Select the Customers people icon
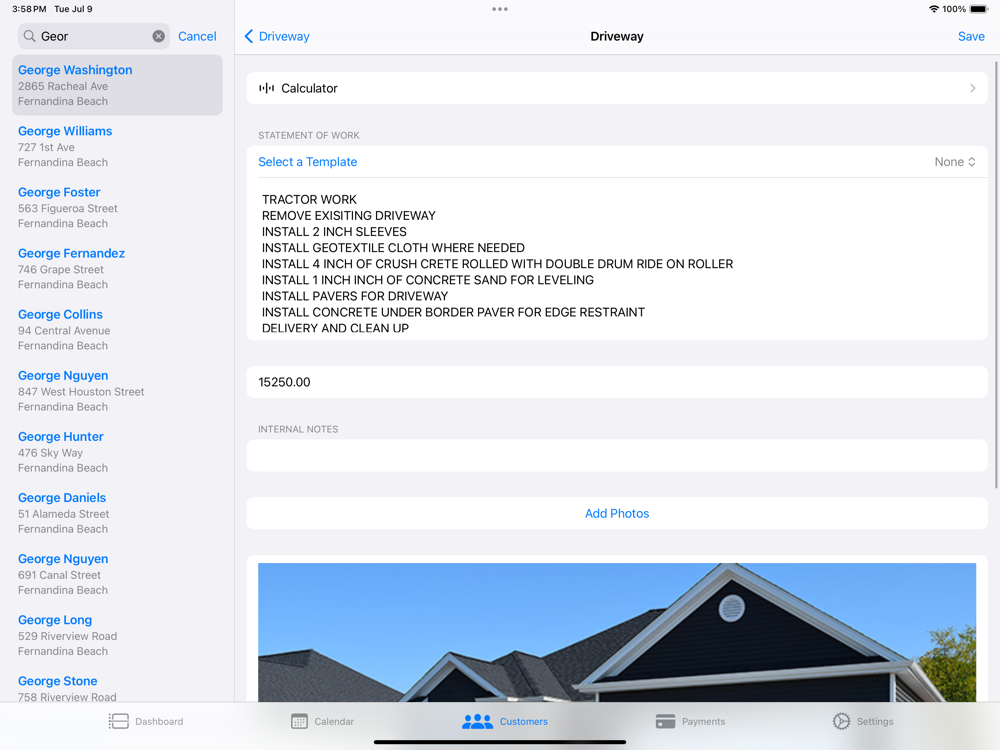 (x=477, y=721)
